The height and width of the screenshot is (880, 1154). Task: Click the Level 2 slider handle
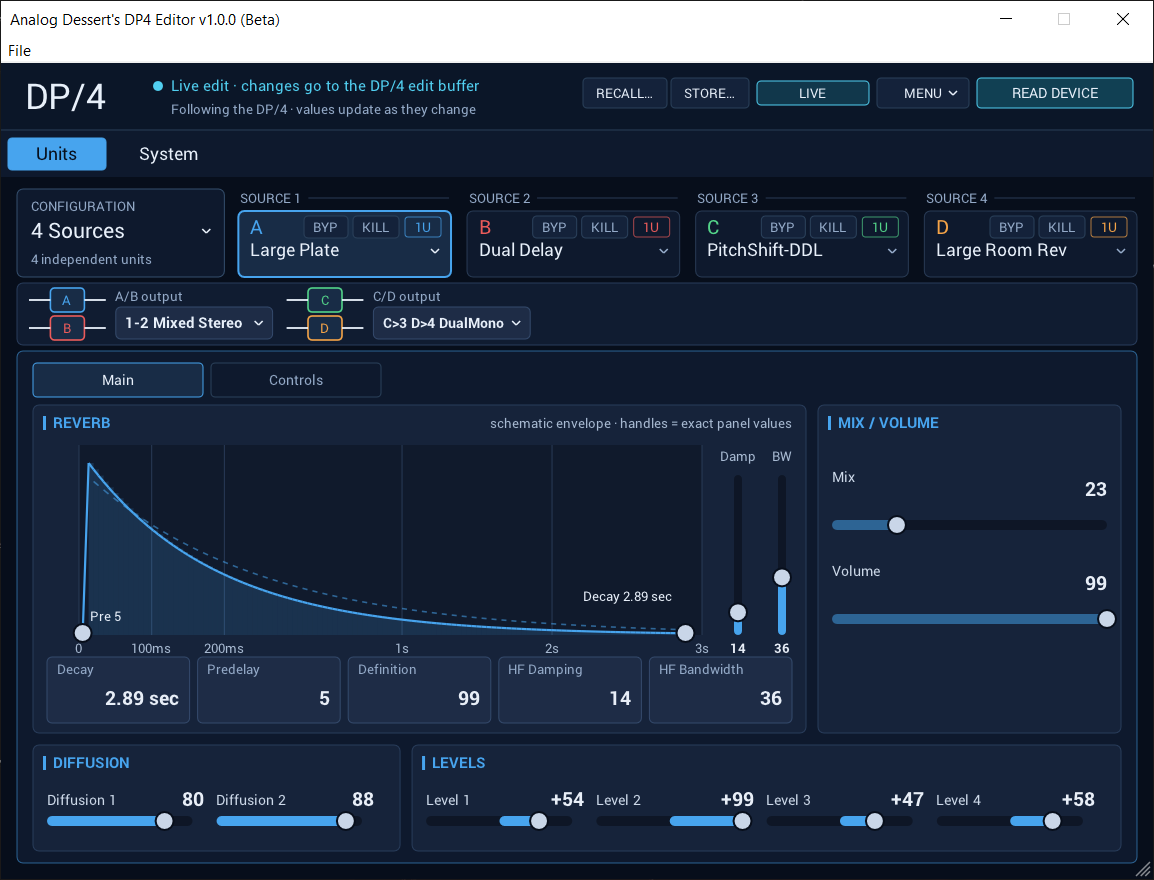click(x=742, y=821)
